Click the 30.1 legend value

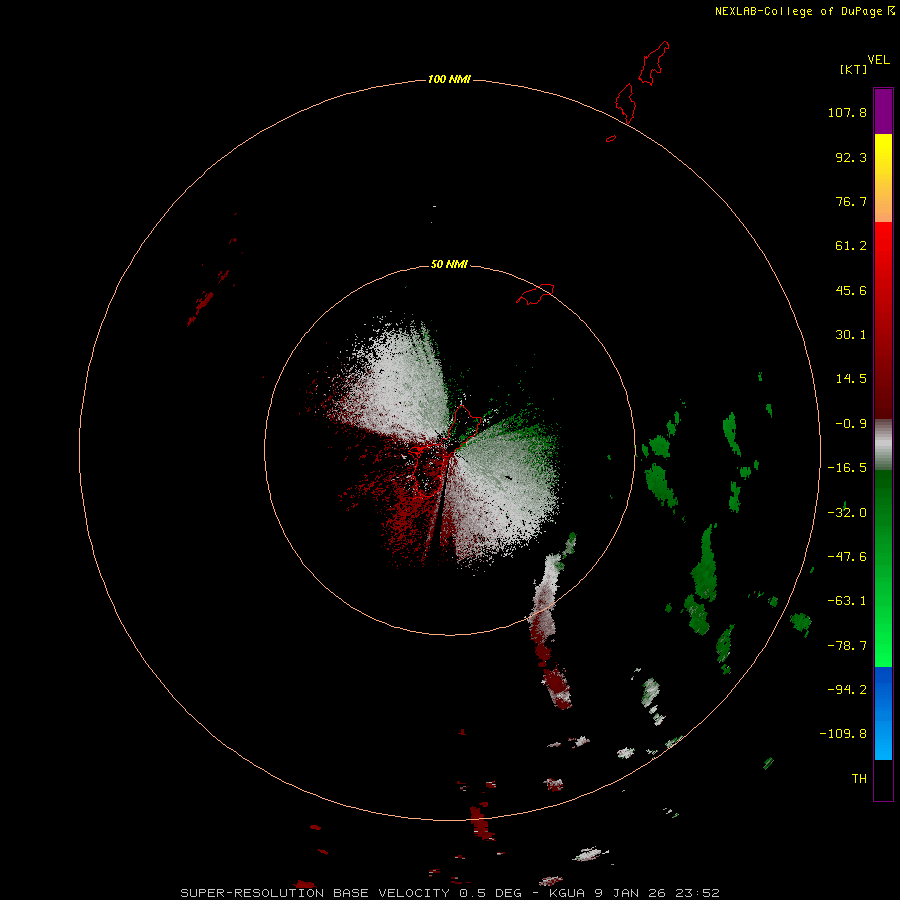851,335
